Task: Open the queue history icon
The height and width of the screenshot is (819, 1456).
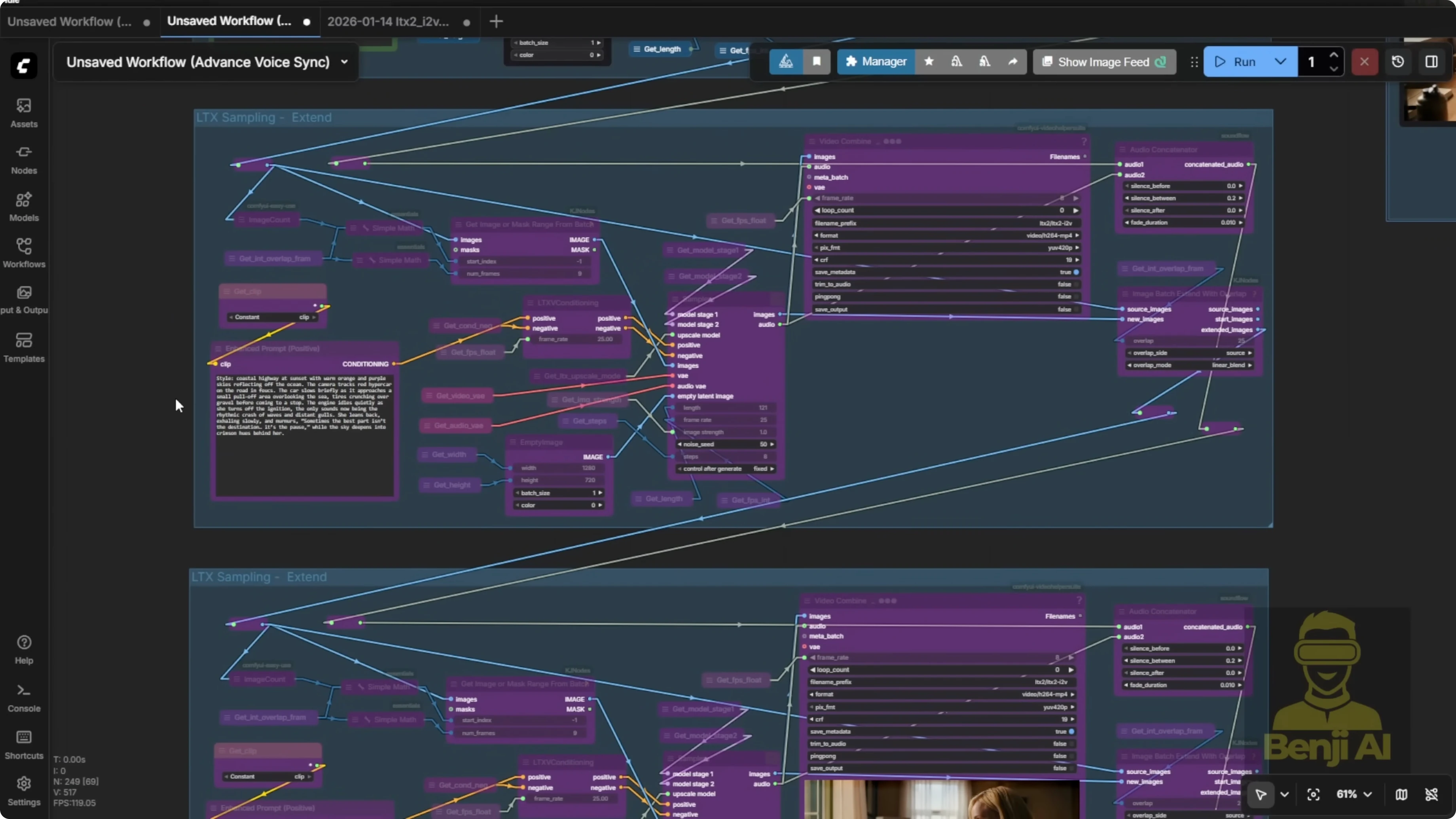Action: click(1398, 62)
